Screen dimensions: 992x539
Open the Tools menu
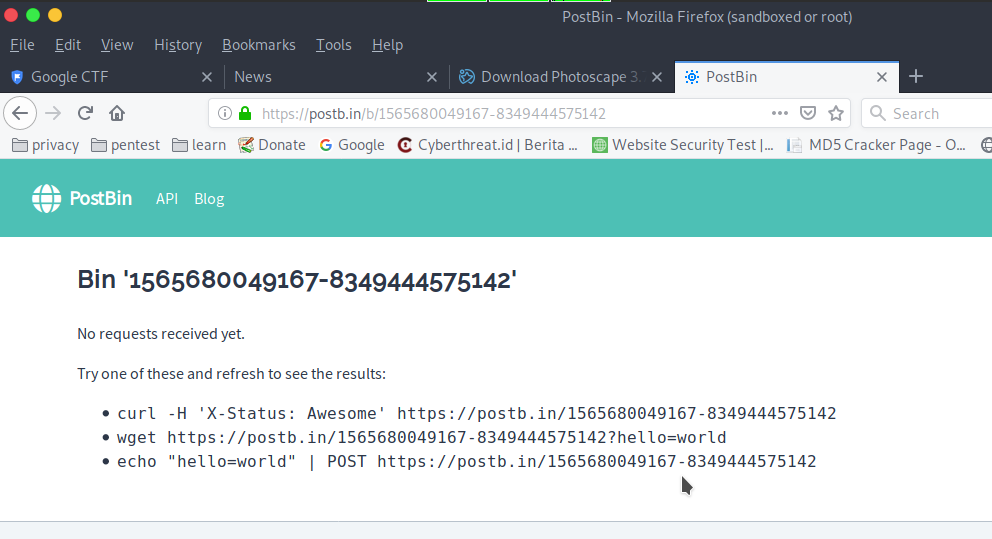click(333, 45)
